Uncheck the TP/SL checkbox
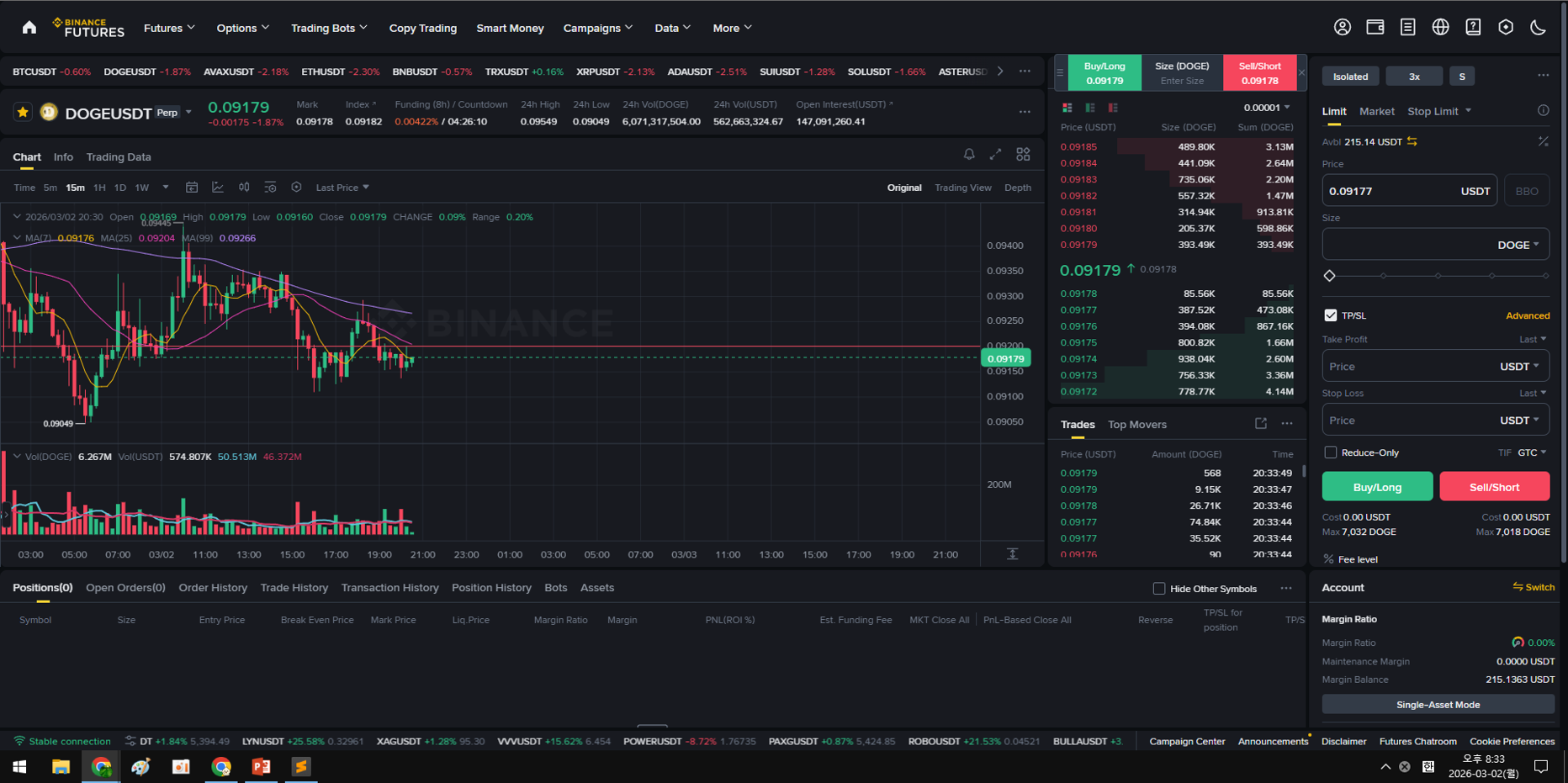 [1331, 315]
